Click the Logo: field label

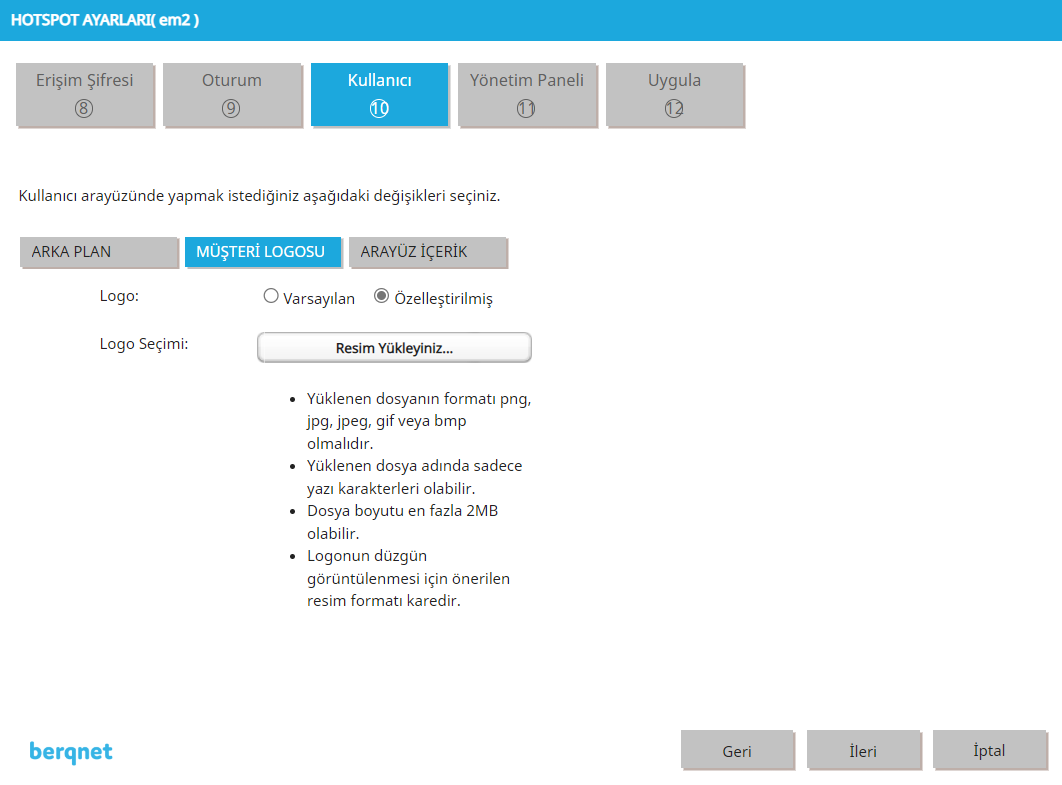(x=119, y=297)
